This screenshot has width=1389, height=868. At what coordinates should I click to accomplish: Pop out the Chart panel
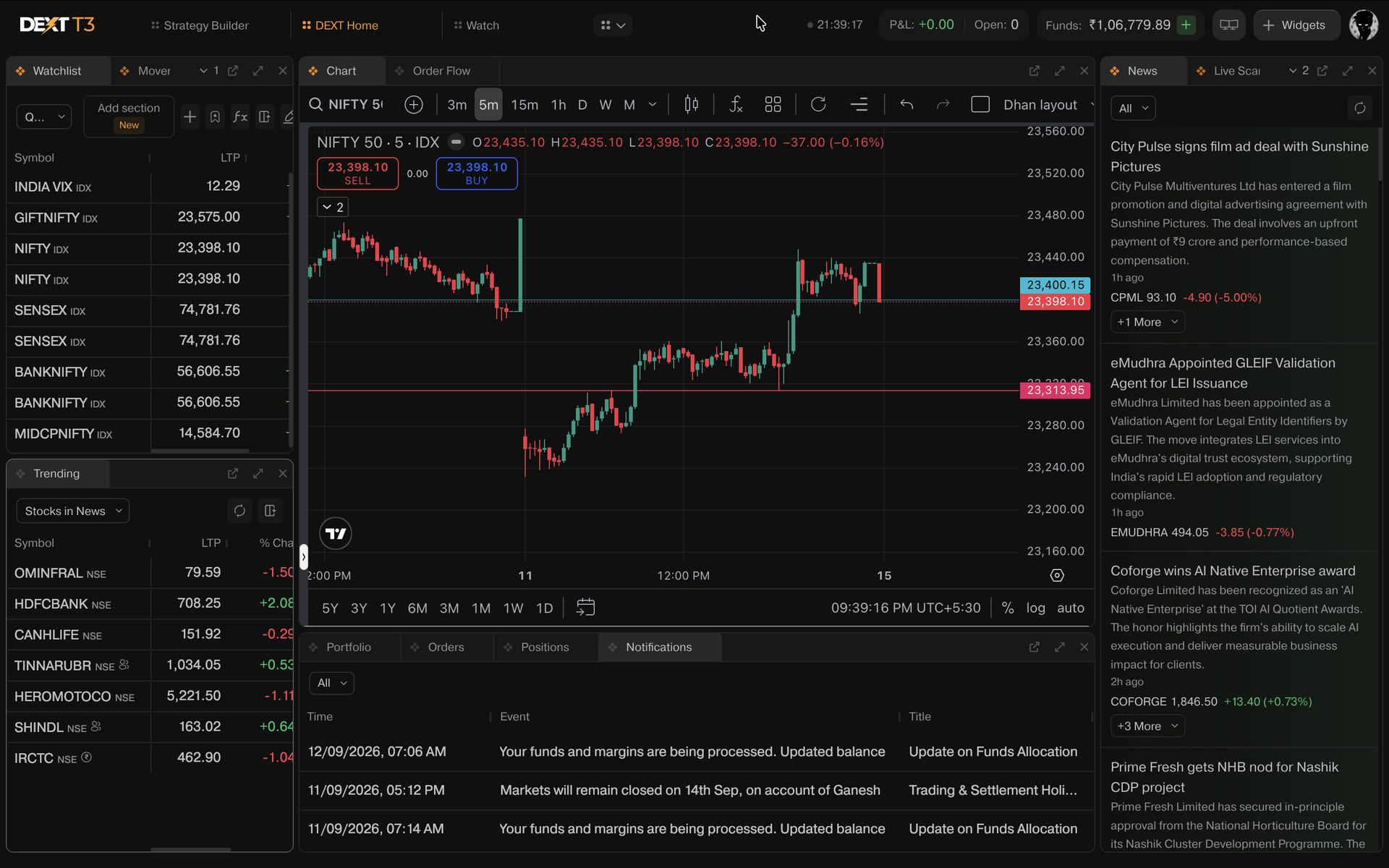(1035, 71)
